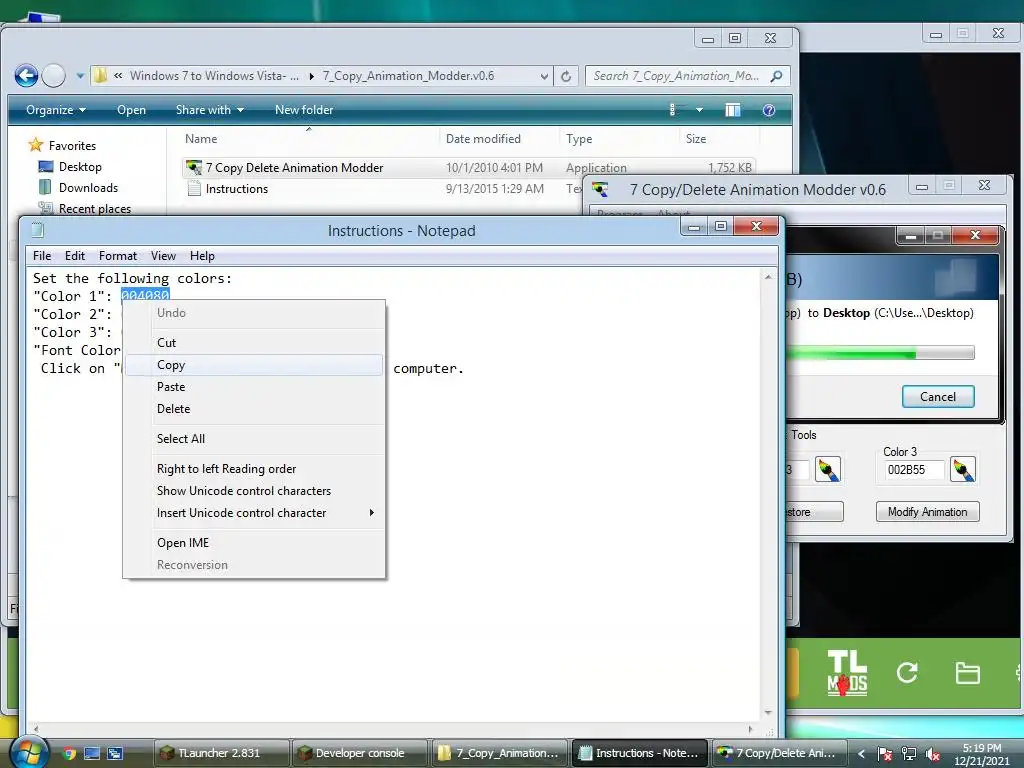
Task: Click the Modify Animation button
Action: pos(927,512)
